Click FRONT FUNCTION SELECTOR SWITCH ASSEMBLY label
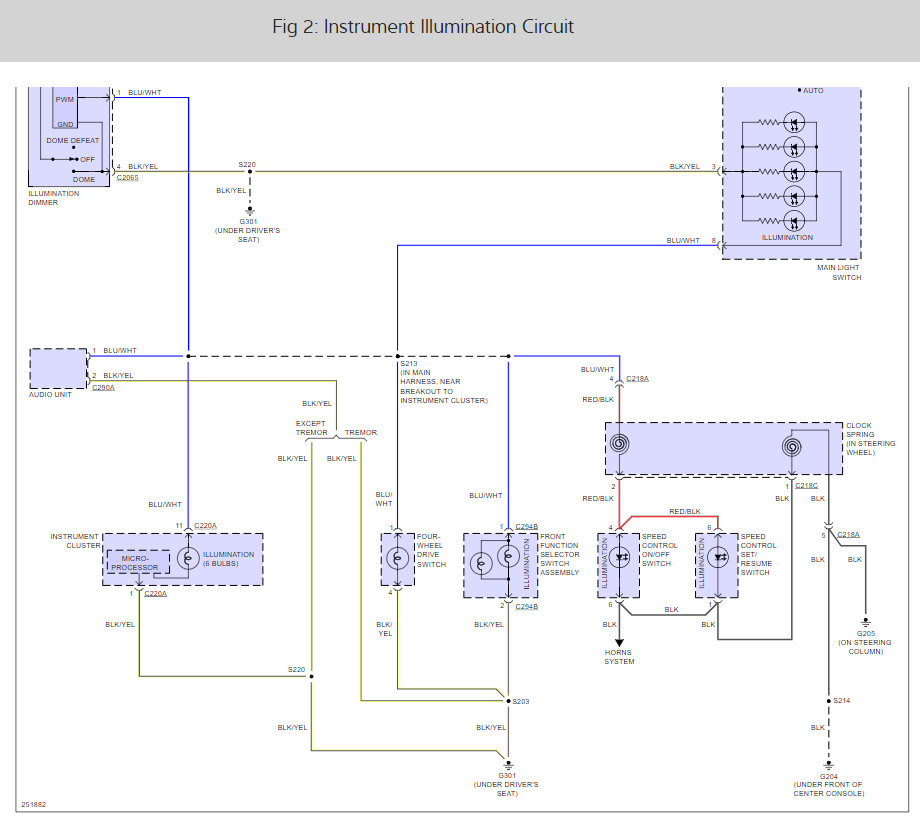This screenshot has width=920, height=821. 560,554
